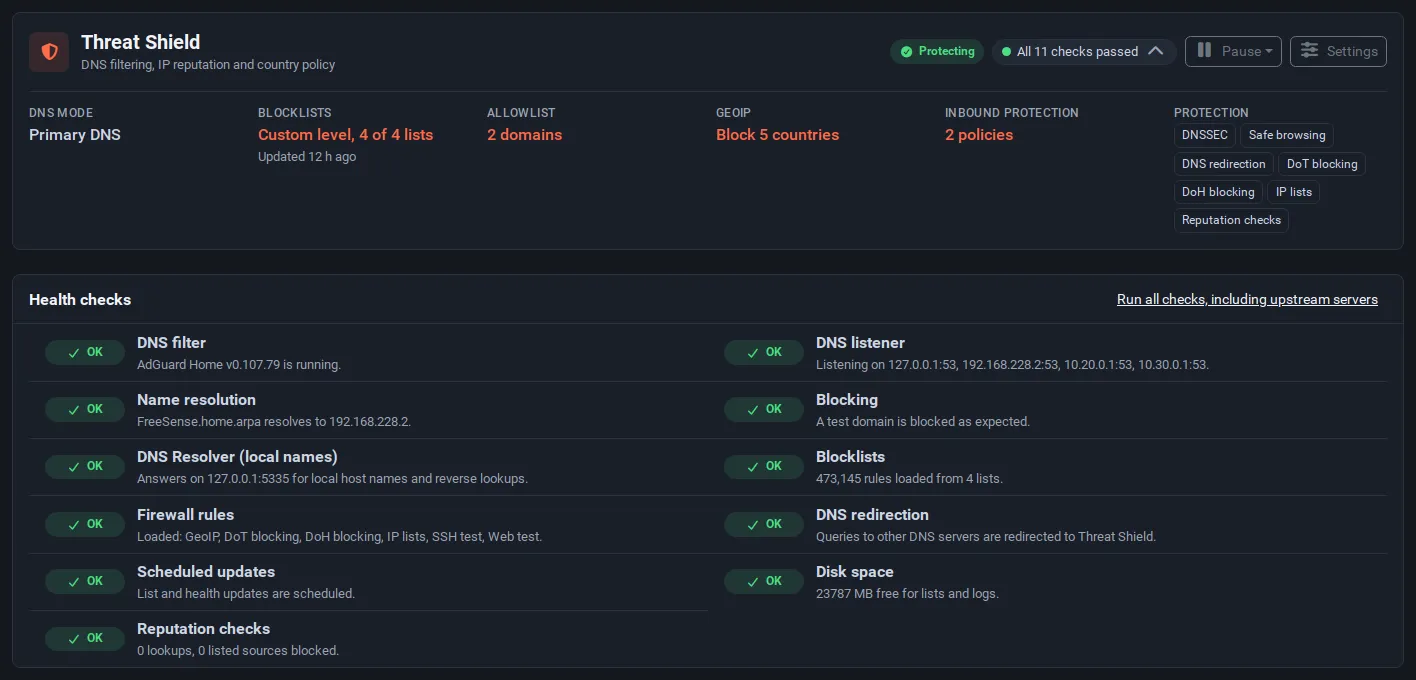Click text AdGuard Home v0.107.79 is running

tap(239, 365)
